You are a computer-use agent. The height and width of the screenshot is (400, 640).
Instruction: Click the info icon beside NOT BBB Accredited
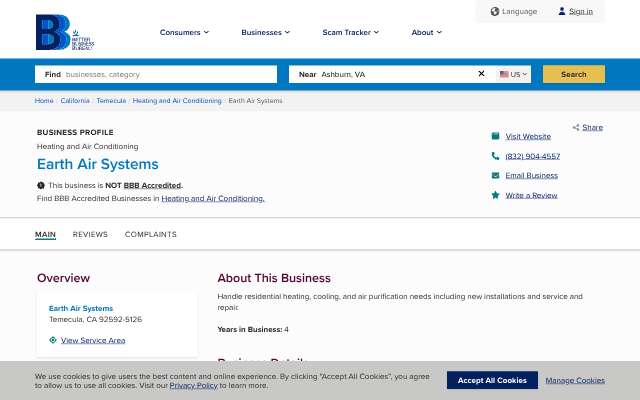40,185
